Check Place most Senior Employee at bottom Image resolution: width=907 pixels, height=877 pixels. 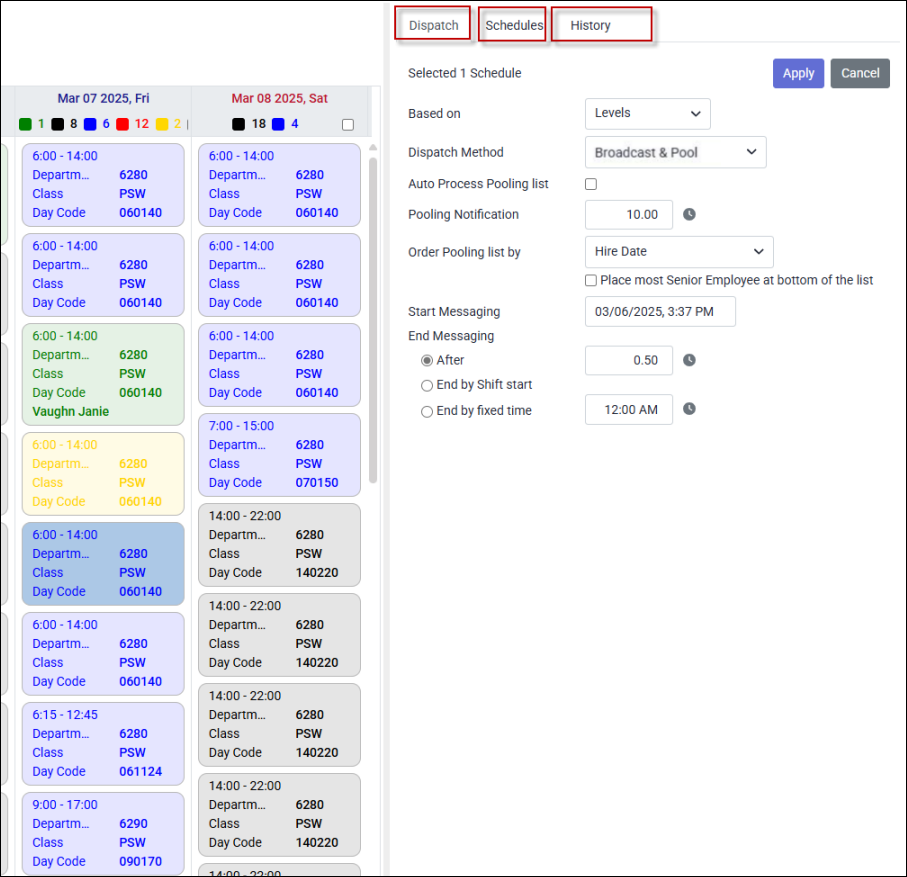pos(591,281)
